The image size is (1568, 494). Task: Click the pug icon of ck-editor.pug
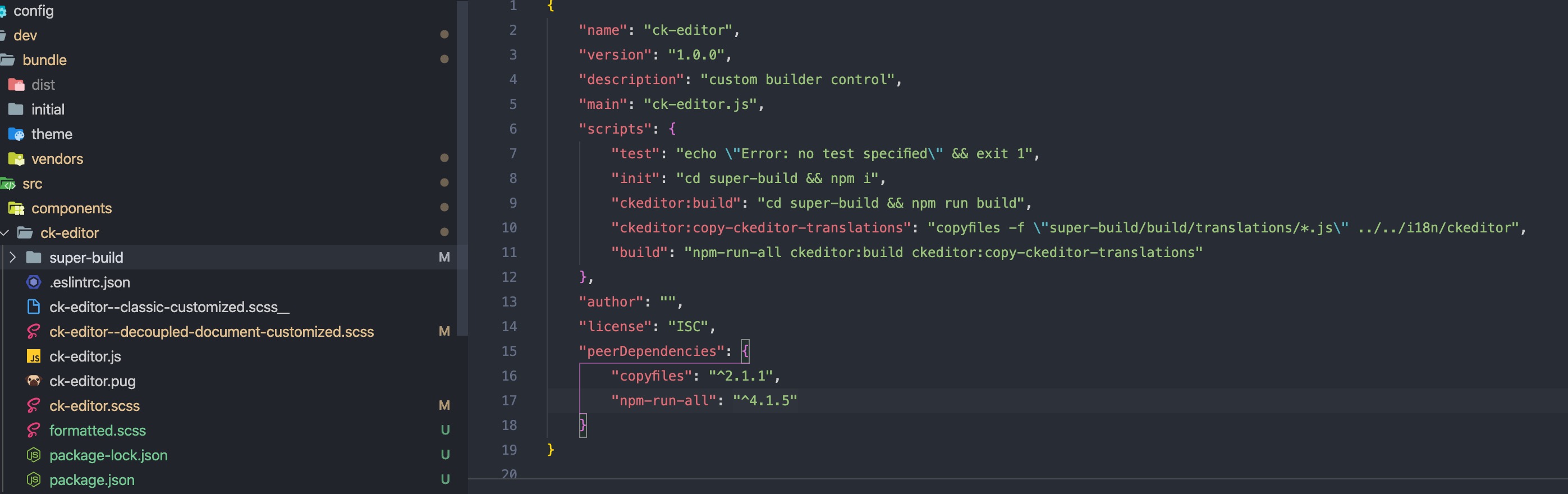[34, 381]
